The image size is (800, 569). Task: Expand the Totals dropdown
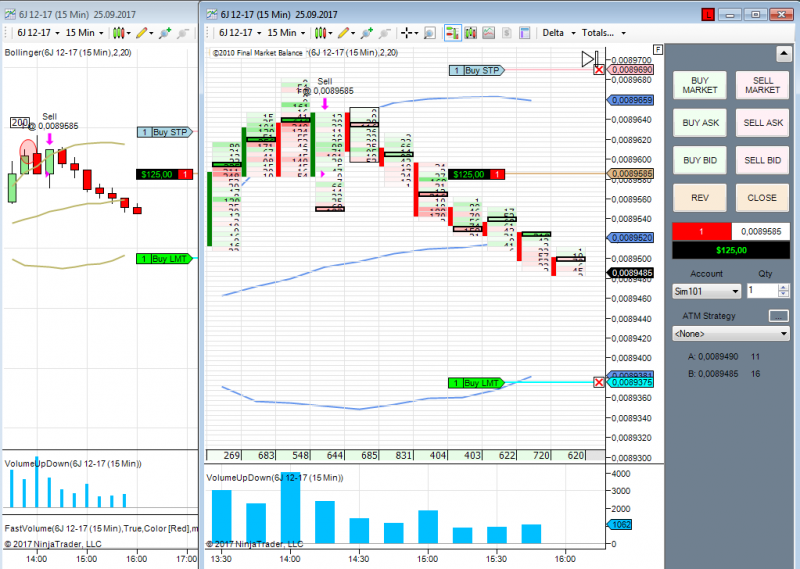(604, 33)
